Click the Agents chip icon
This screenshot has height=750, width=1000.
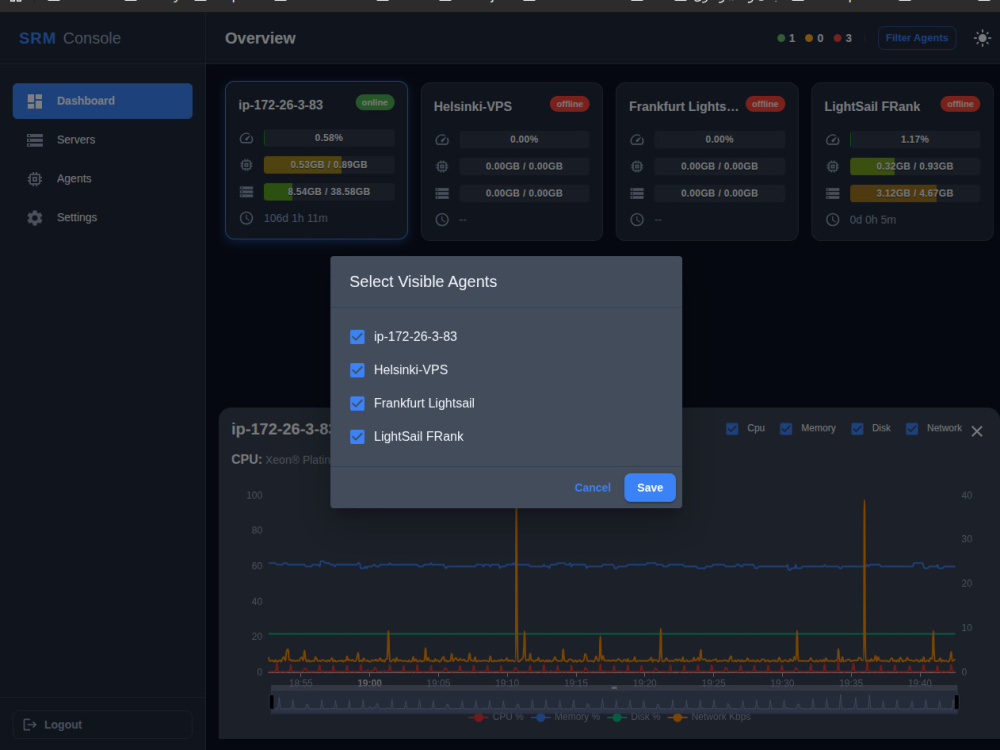35,179
